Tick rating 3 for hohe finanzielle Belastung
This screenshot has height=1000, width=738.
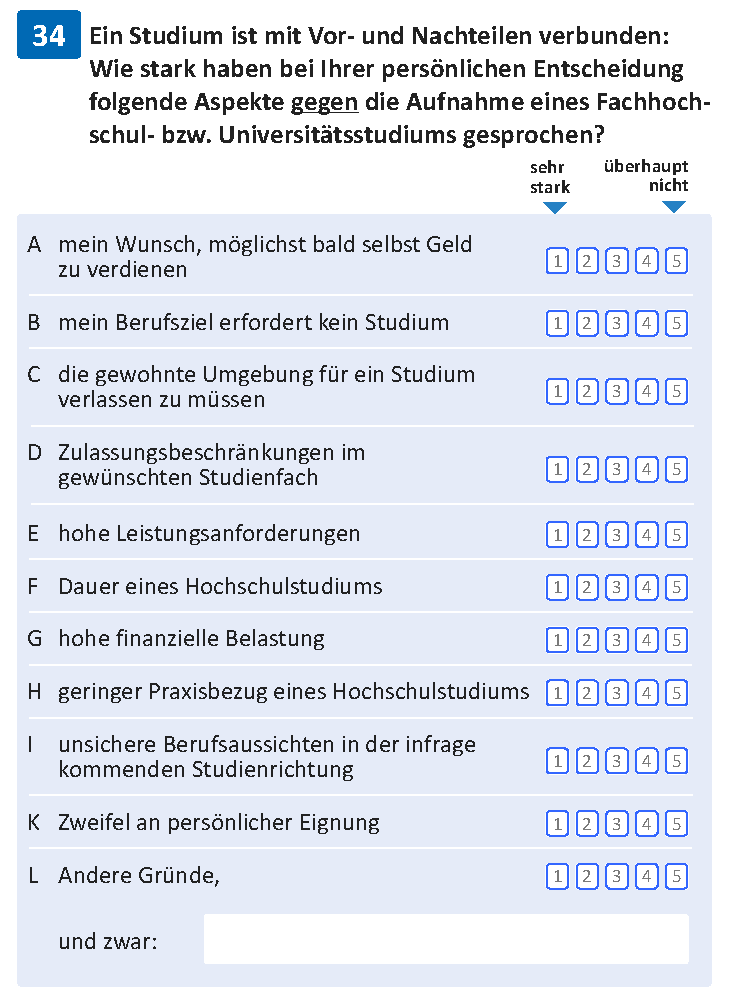(x=616, y=640)
